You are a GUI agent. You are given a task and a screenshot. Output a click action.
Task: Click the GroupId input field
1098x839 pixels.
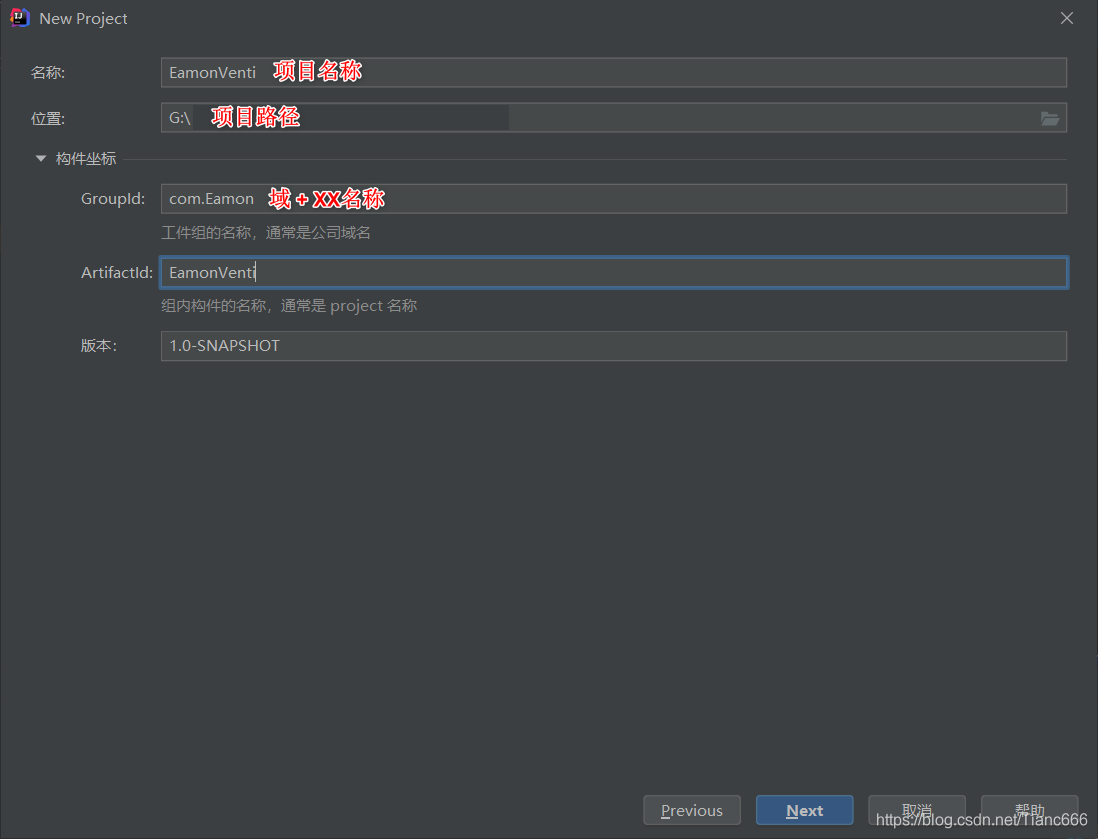(613, 199)
